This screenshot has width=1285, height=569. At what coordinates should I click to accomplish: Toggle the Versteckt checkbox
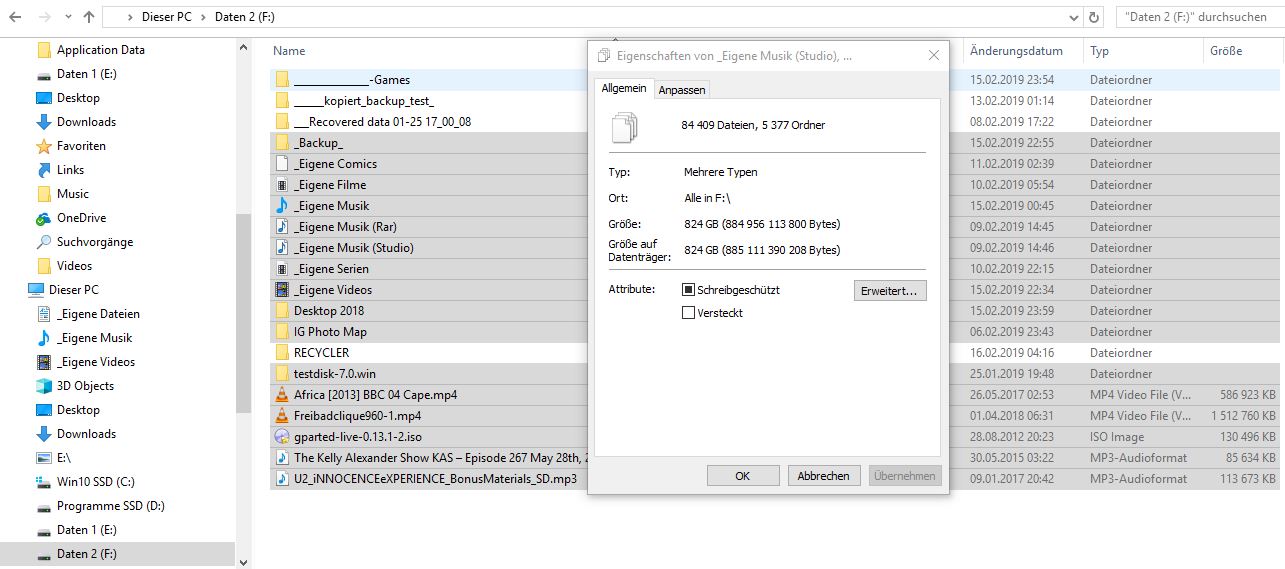(688, 313)
